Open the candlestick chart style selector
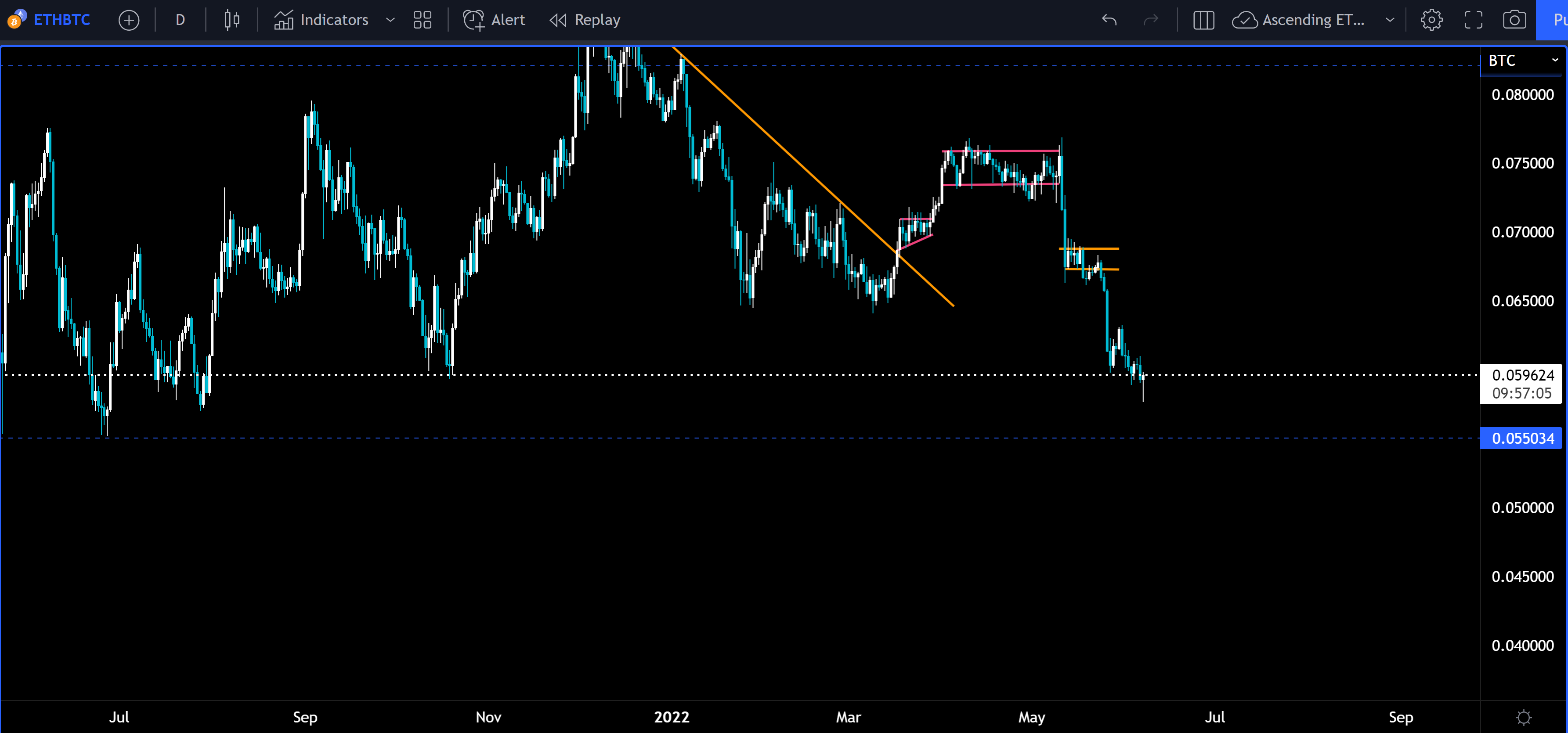This screenshot has width=1568, height=733. coord(231,20)
